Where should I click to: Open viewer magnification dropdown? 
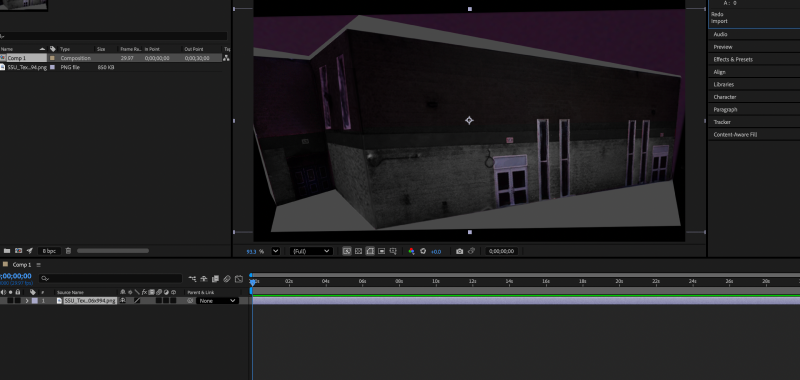click(x=276, y=251)
